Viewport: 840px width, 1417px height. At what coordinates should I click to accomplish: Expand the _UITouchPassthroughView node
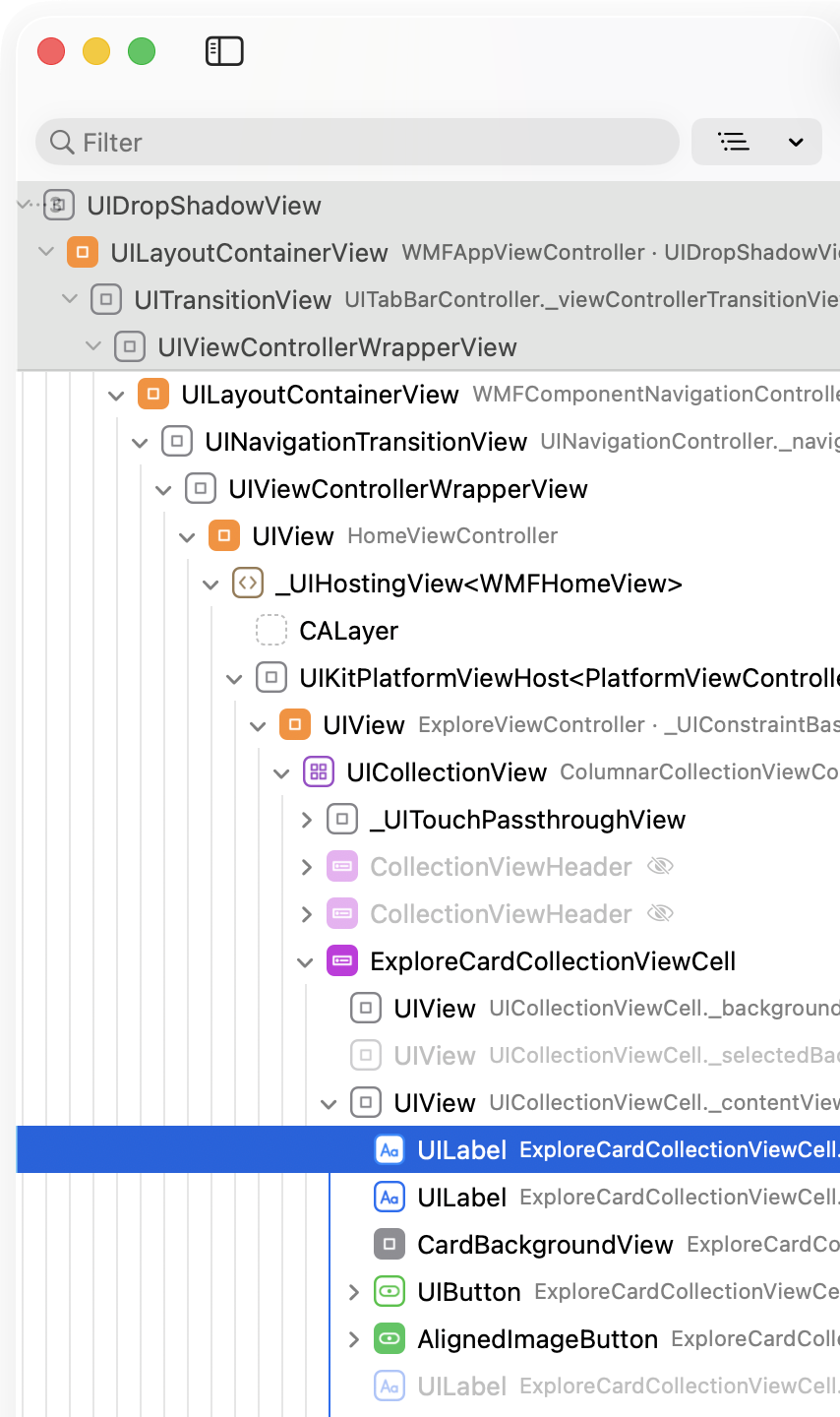tap(306, 819)
